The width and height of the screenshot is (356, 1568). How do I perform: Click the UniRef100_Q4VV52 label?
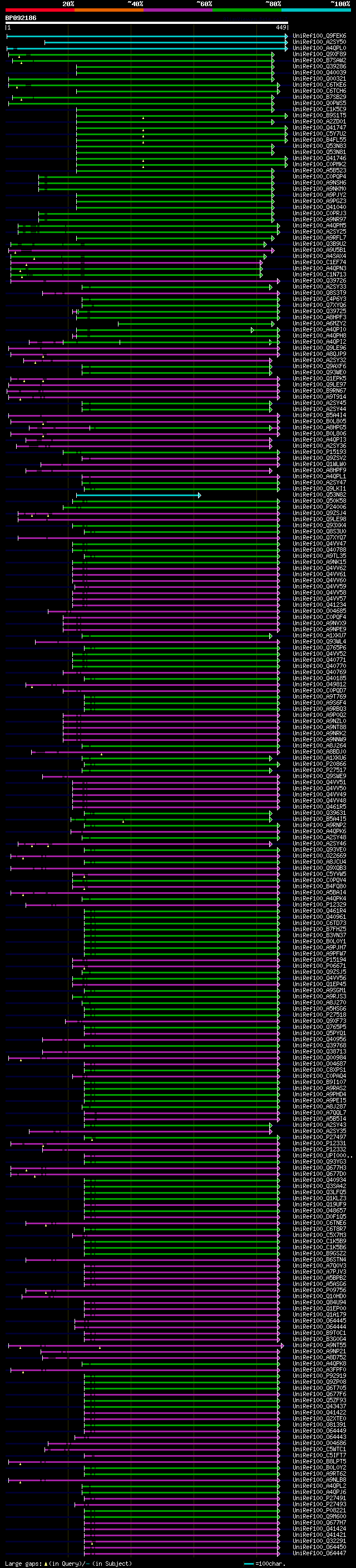tap(319, 654)
